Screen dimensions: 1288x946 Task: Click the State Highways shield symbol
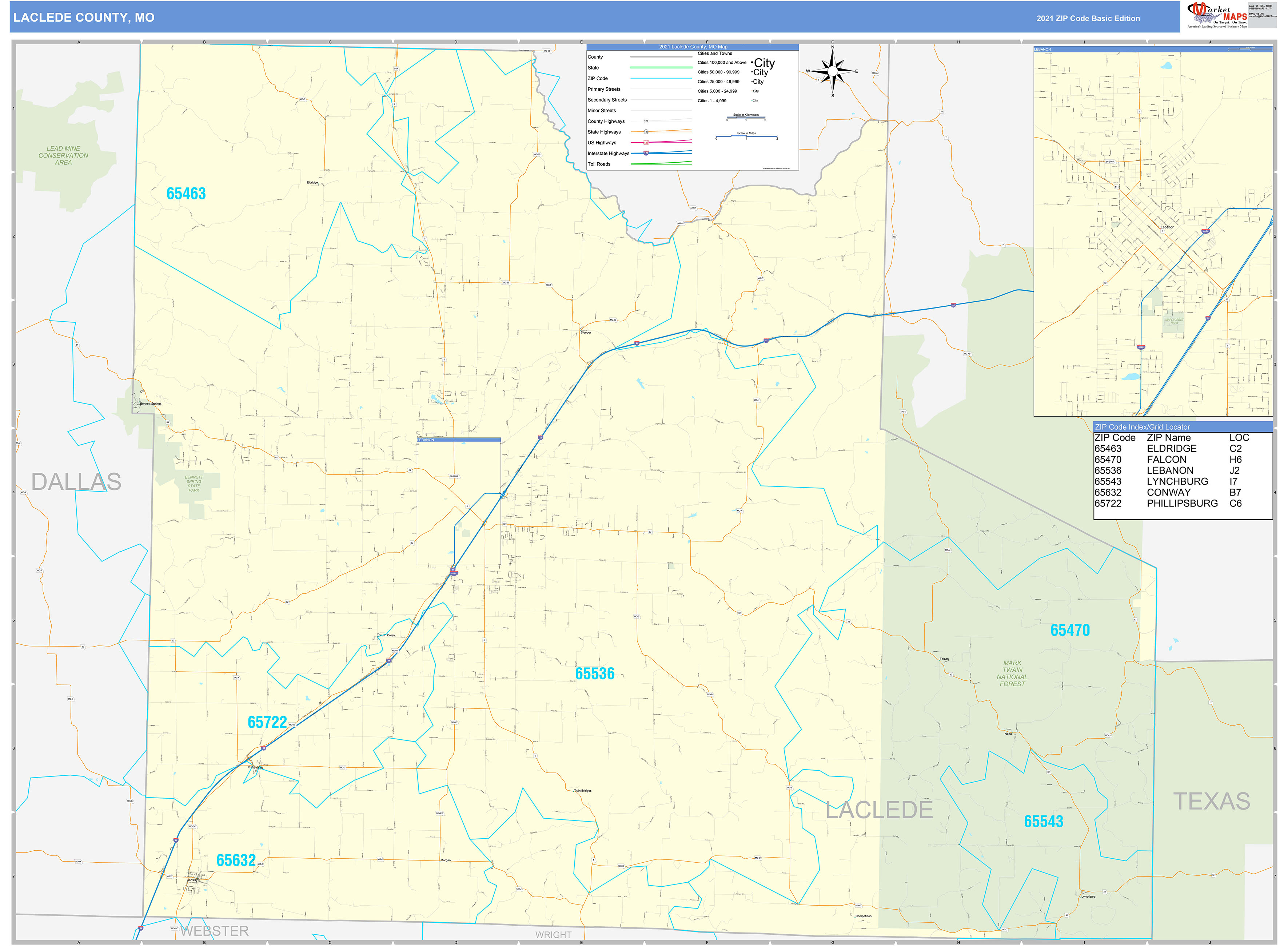tap(646, 132)
